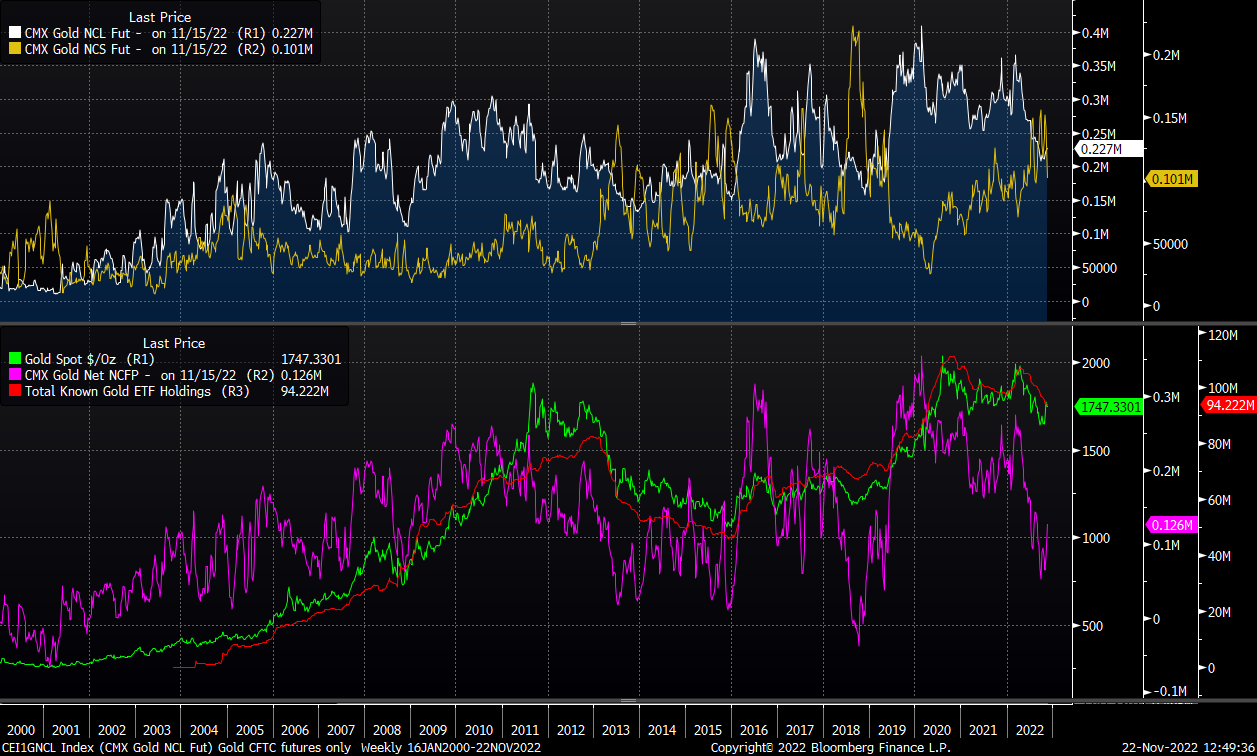Select the 2020 year on the timeline

936,731
